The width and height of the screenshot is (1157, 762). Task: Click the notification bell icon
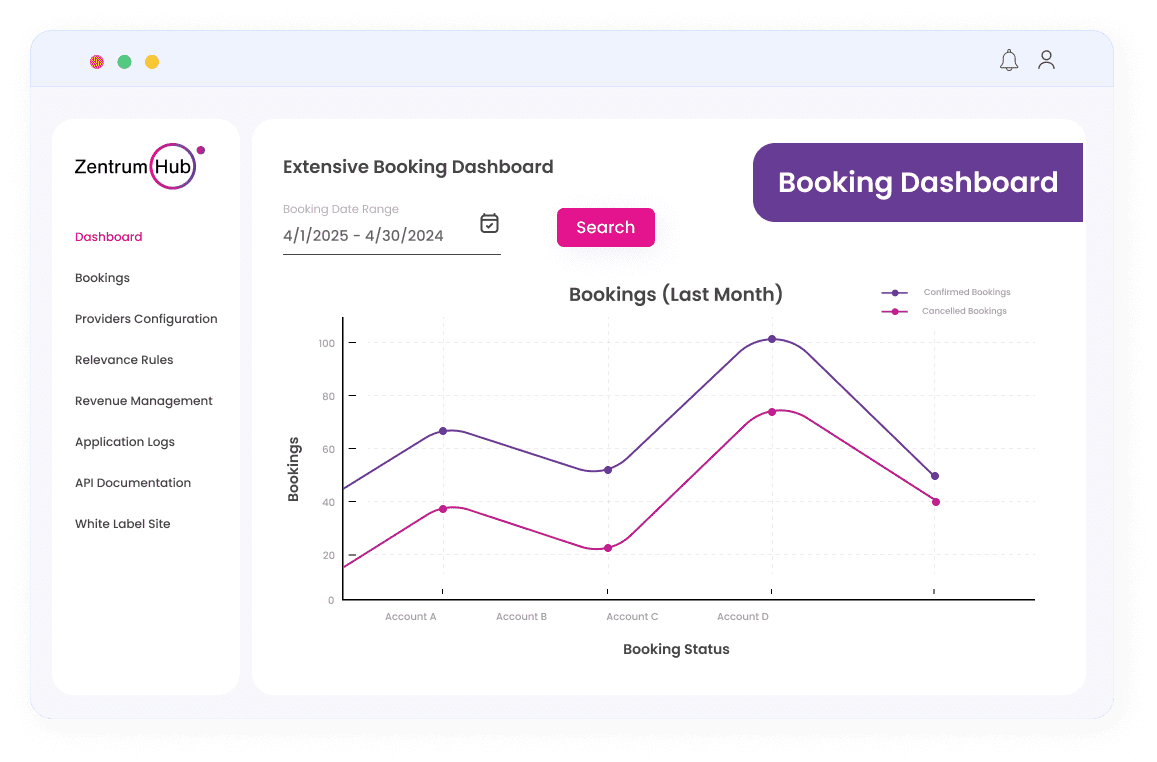point(1009,59)
